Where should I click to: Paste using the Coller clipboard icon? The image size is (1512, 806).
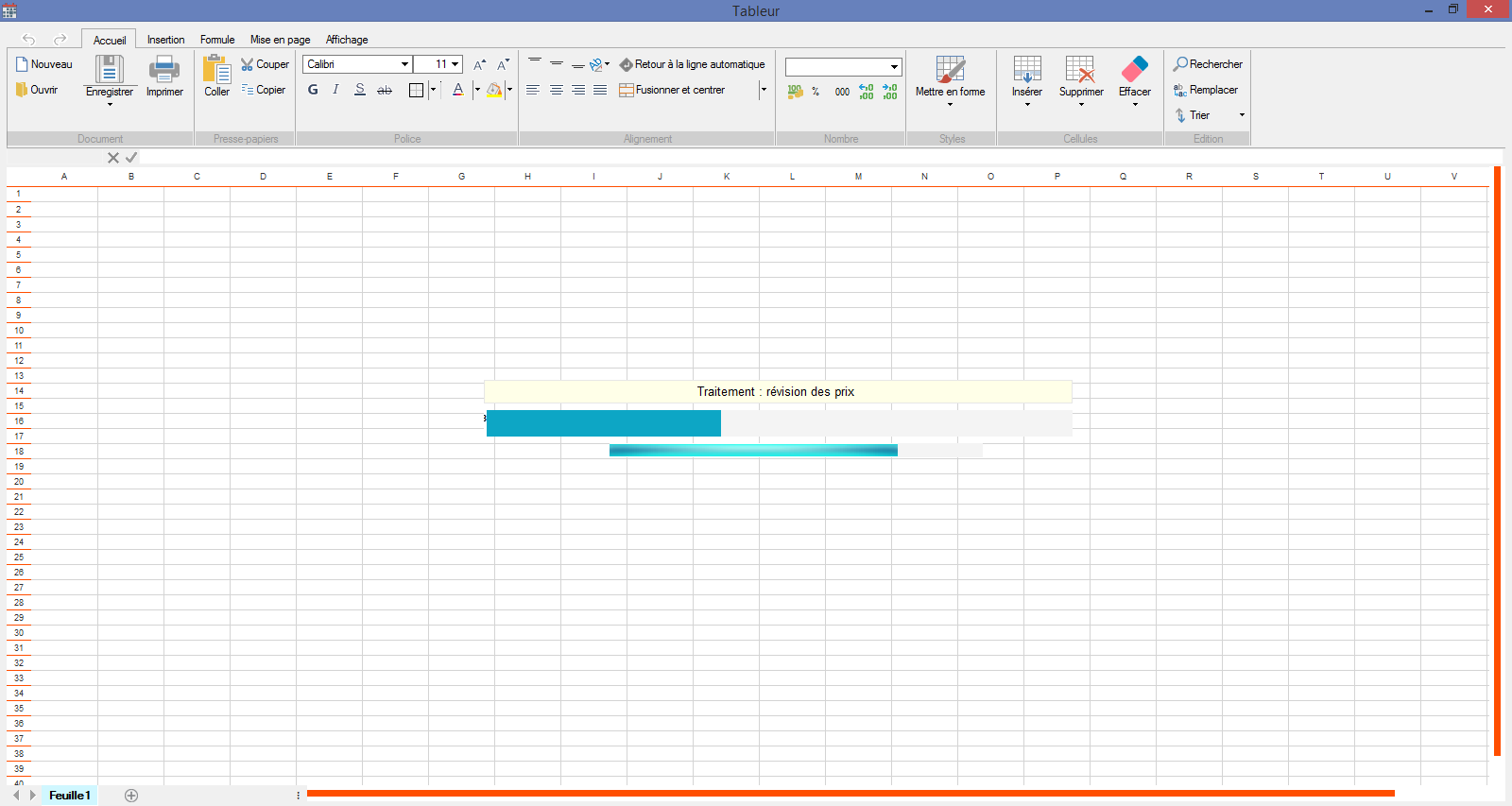(x=216, y=70)
